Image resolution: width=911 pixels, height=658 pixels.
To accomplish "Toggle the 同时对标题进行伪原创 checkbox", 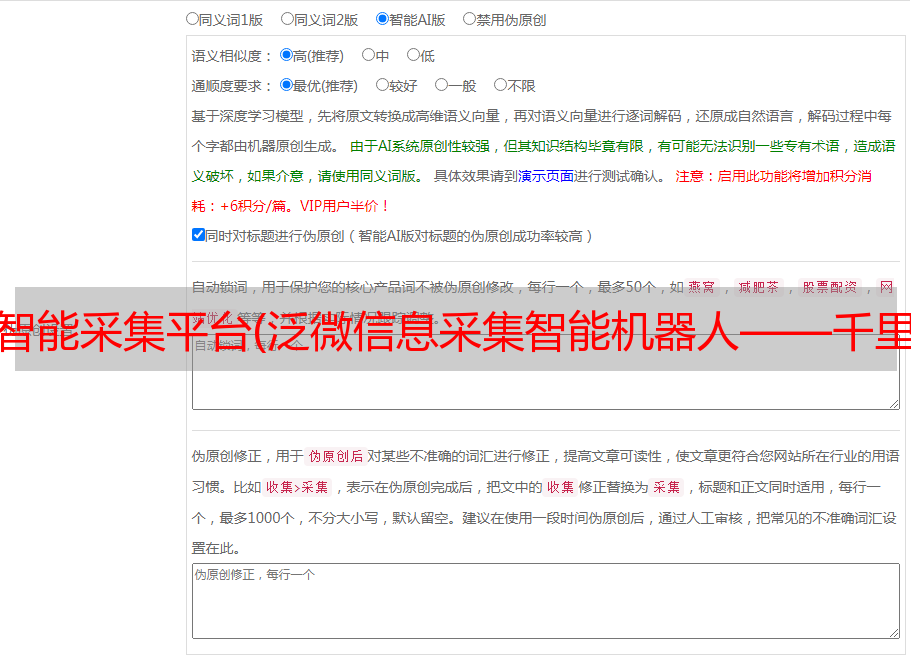I will pos(198,235).
